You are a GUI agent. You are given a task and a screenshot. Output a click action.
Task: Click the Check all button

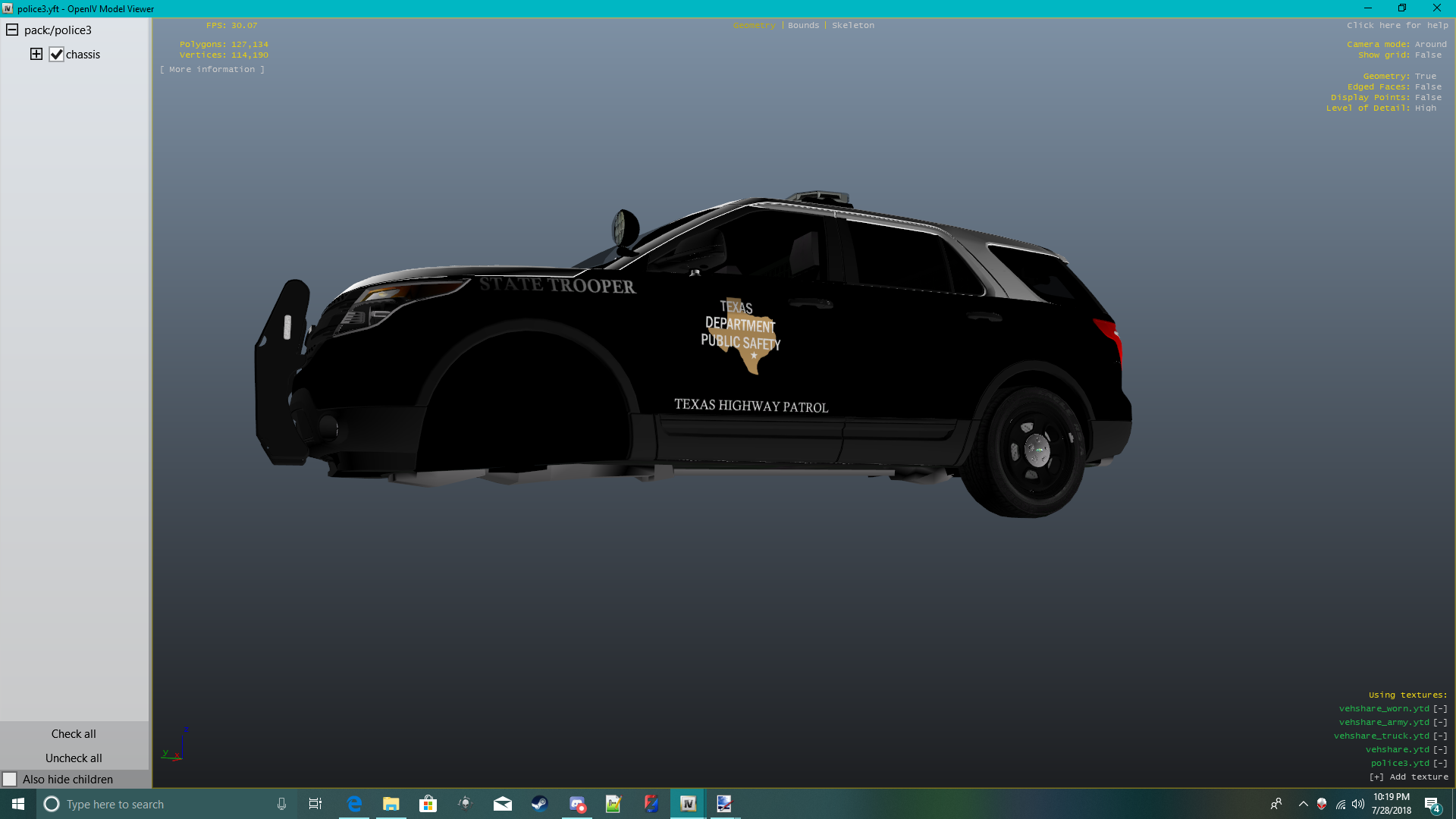click(74, 733)
